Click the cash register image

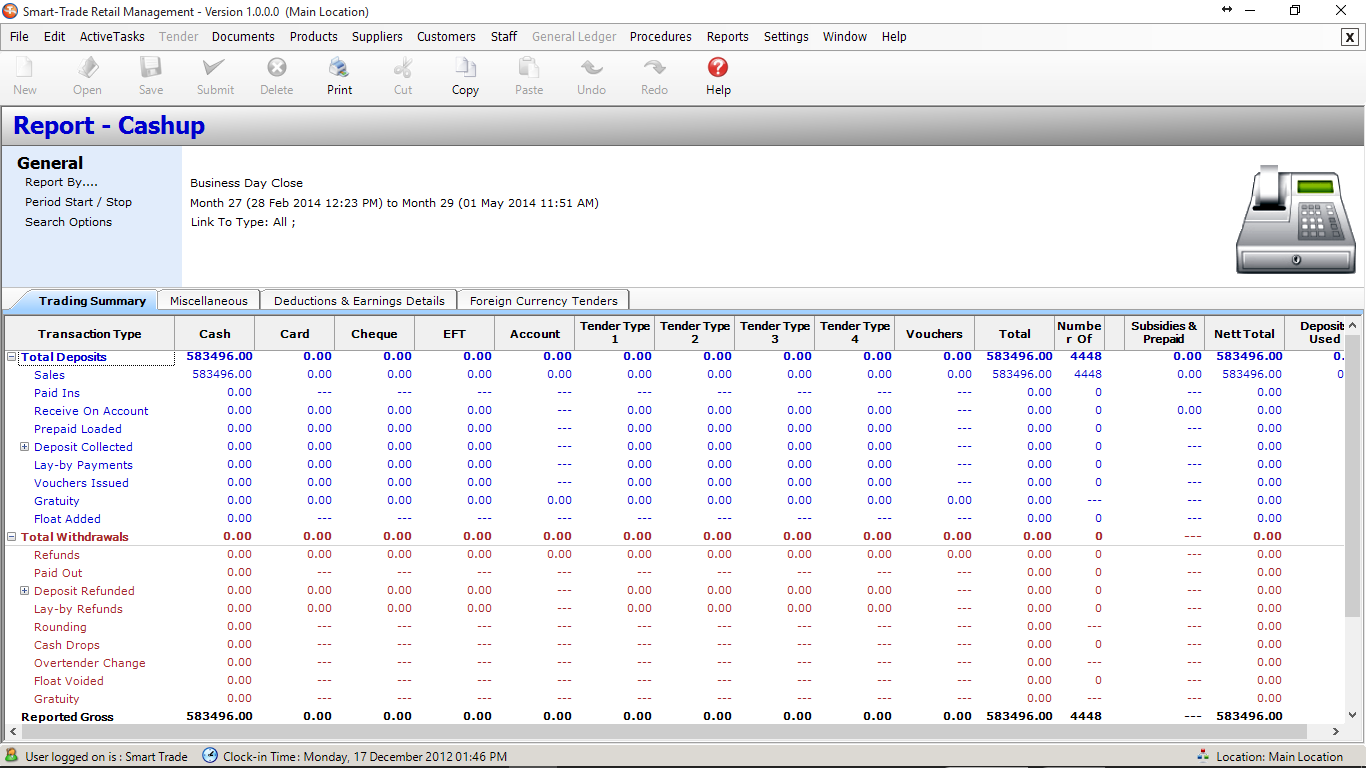[1296, 221]
